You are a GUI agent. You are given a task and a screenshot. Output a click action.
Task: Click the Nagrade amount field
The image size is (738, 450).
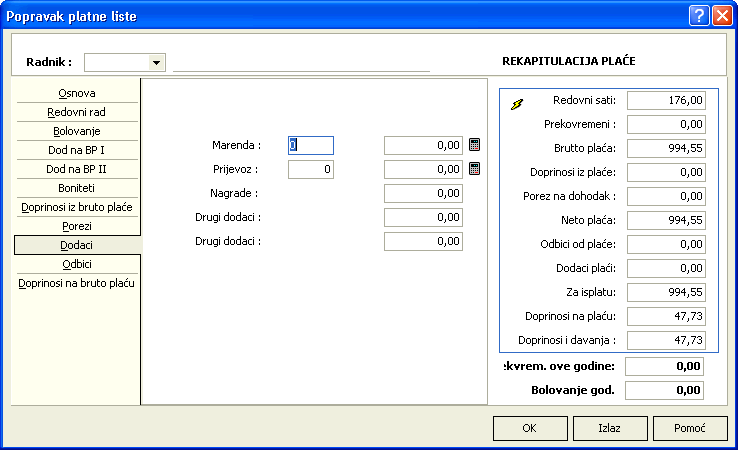click(x=424, y=193)
